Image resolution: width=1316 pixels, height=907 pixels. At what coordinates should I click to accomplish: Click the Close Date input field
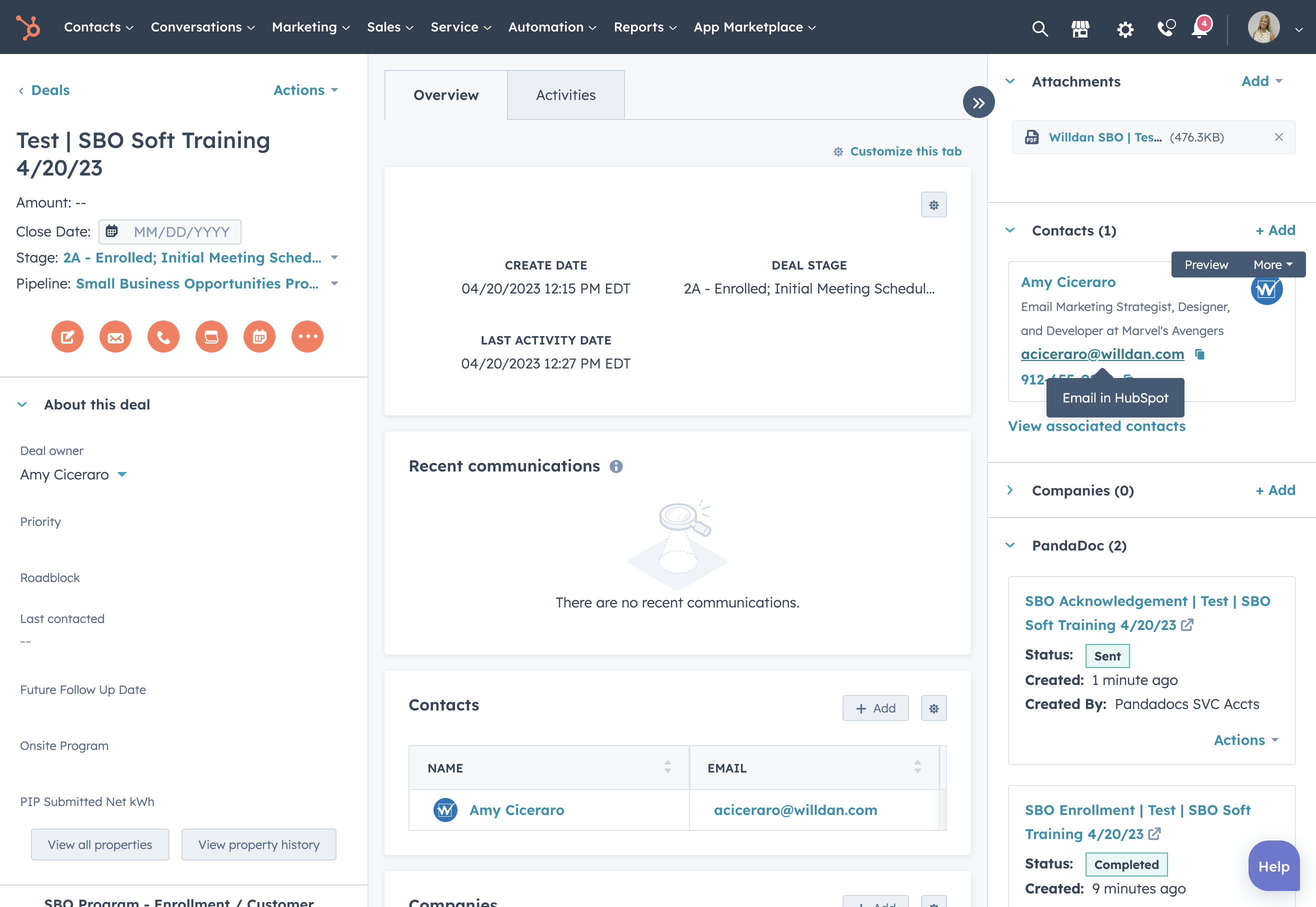pyautogui.click(x=170, y=232)
